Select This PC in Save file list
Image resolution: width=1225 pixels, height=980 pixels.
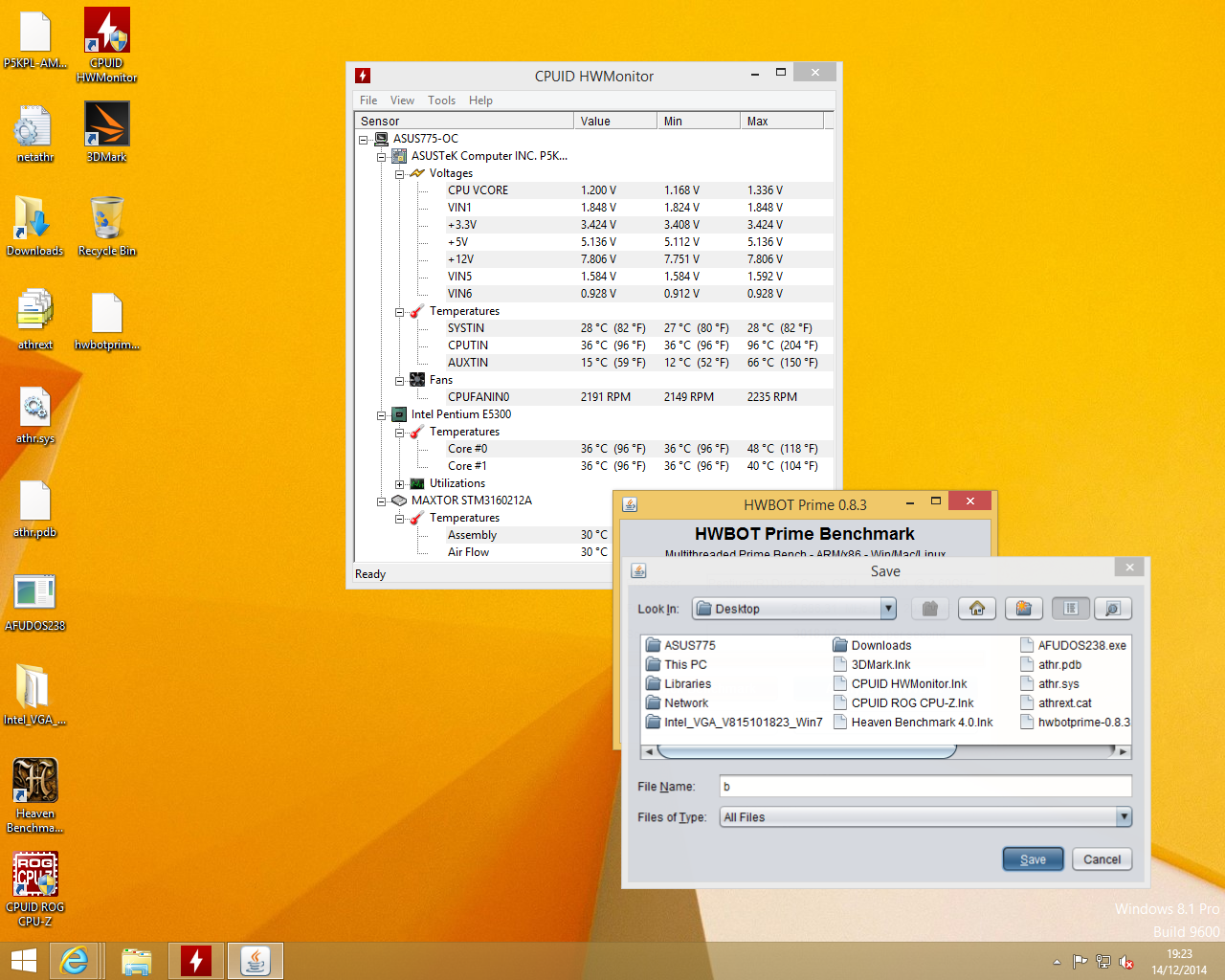[x=677, y=664]
